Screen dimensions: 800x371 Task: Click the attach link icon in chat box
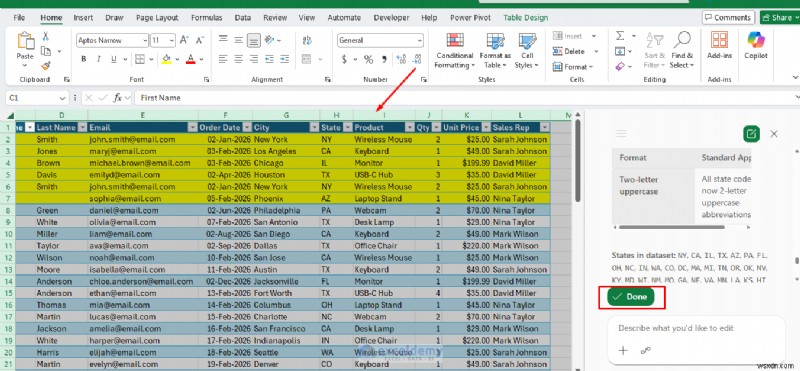pyautogui.click(x=645, y=351)
